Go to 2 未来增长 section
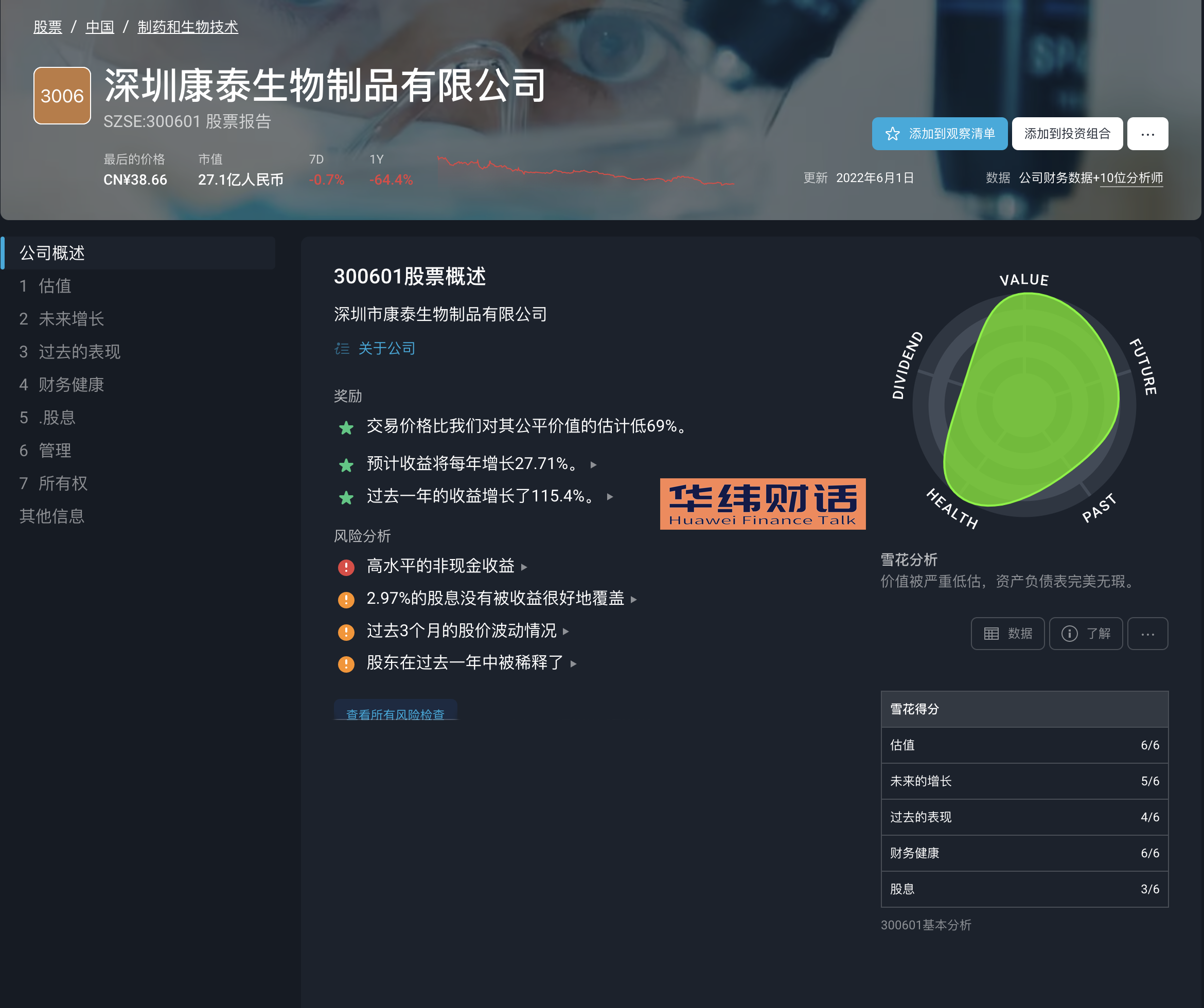Image resolution: width=1204 pixels, height=1008 pixels. [137, 319]
